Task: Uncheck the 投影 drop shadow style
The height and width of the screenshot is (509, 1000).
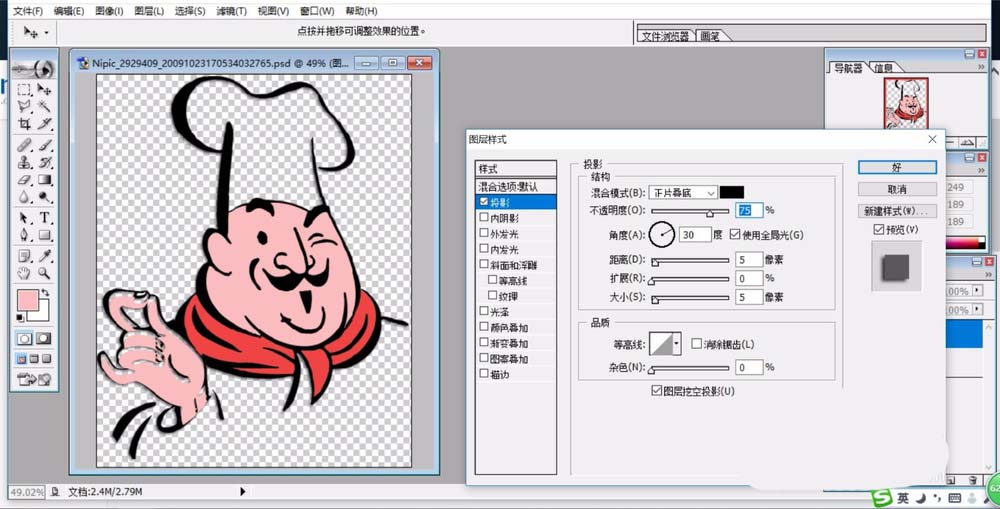Action: click(484, 202)
